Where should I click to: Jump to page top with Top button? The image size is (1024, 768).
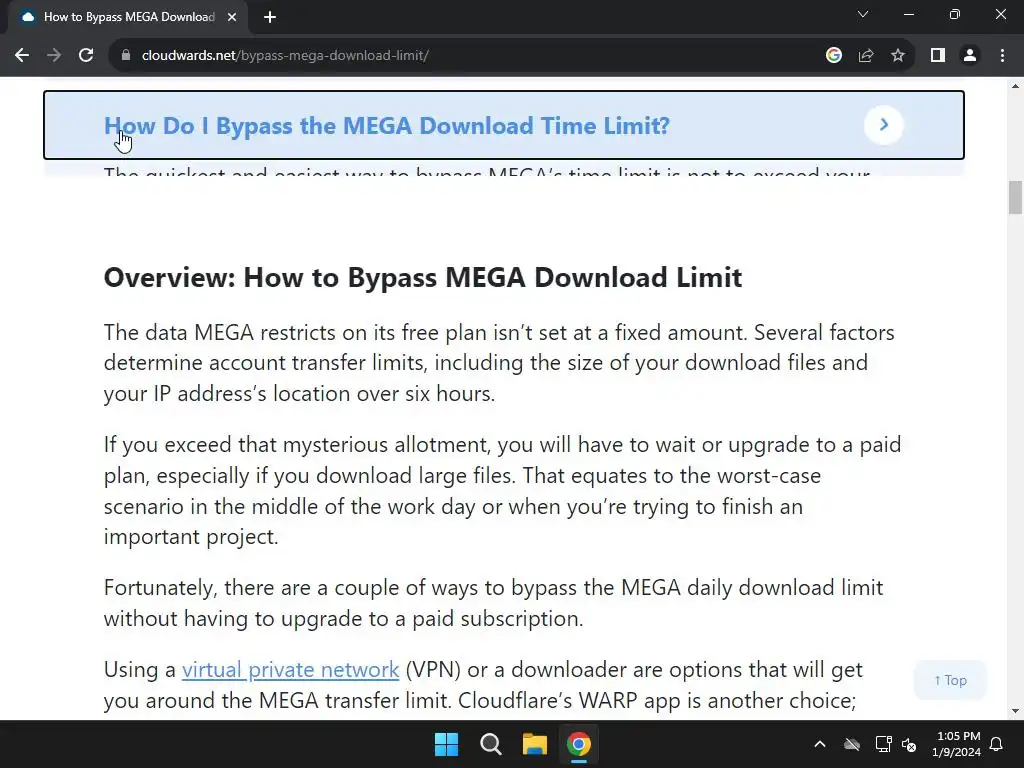click(950, 680)
